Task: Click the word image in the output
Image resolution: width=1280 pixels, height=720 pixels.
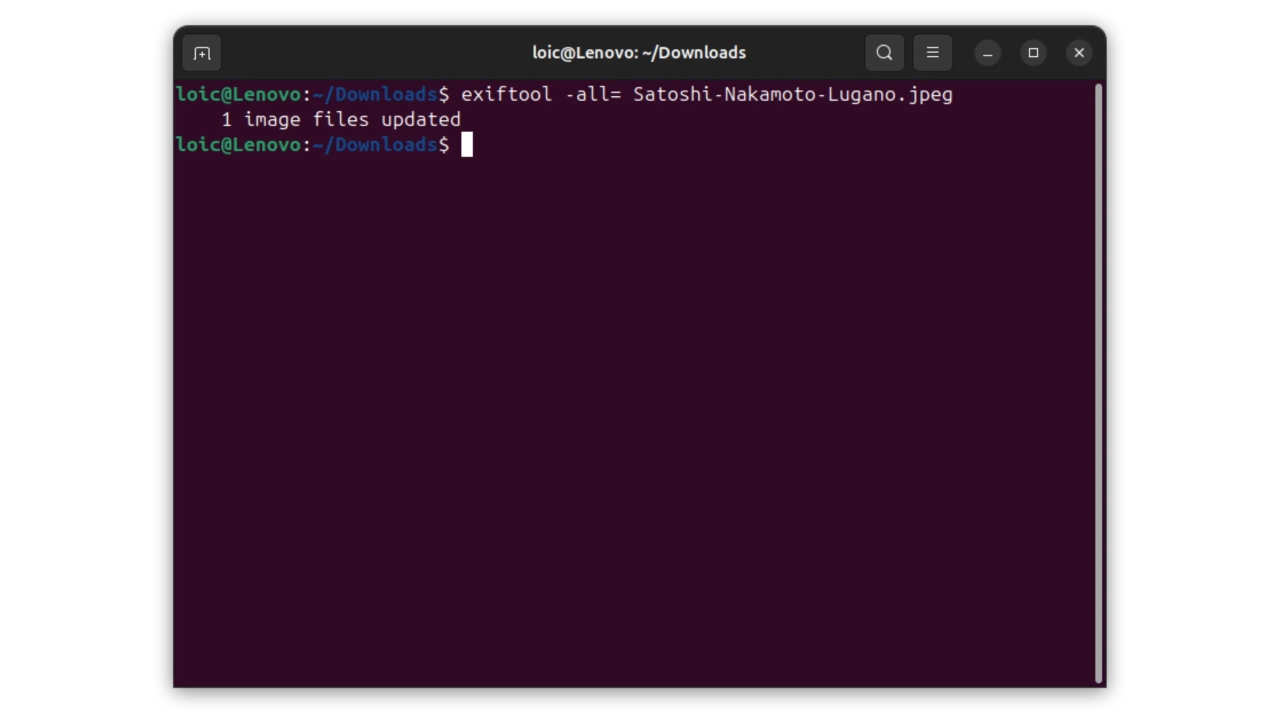Action: pos(272,120)
